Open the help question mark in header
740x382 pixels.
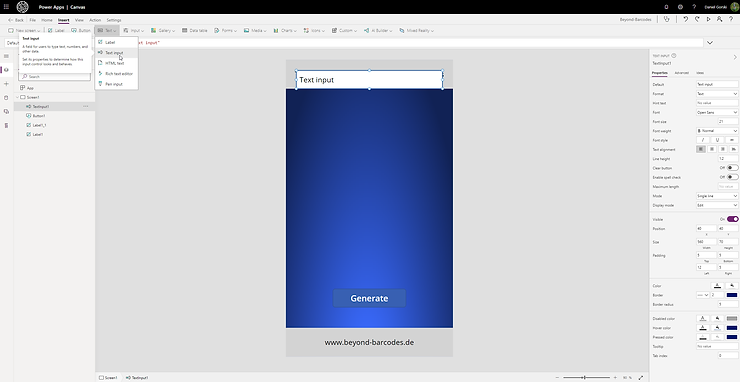coord(694,7)
